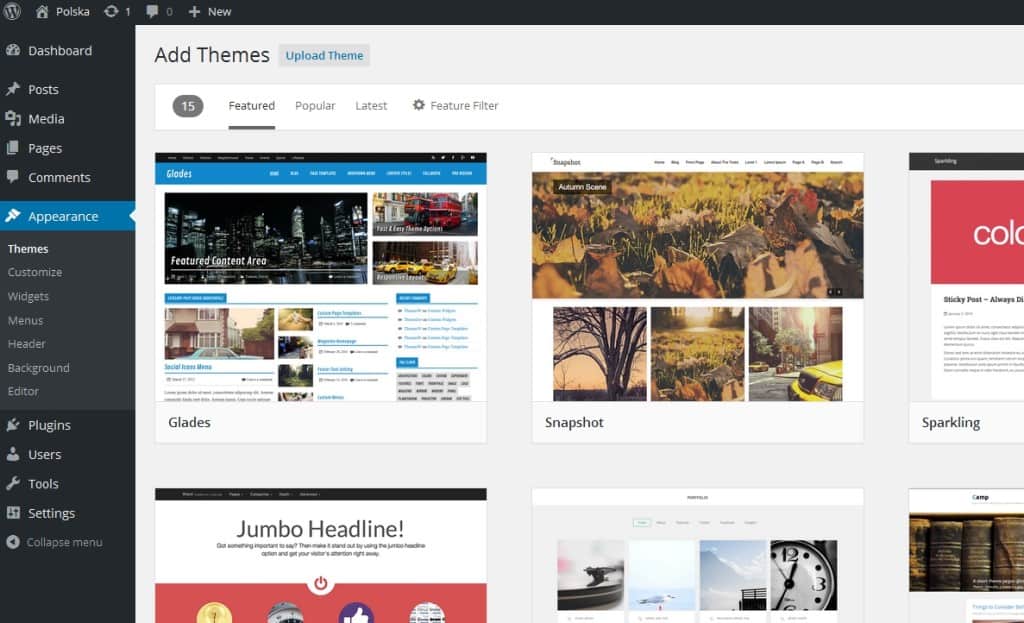Click the Tools menu label

click(x=43, y=484)
